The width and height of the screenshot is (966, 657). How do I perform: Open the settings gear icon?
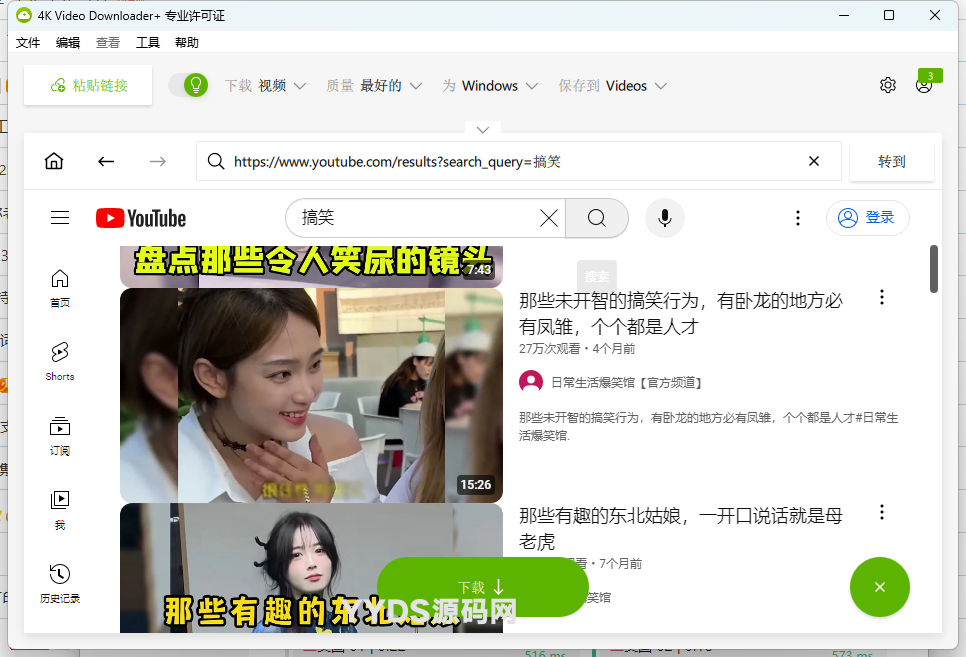coord(887,85)
